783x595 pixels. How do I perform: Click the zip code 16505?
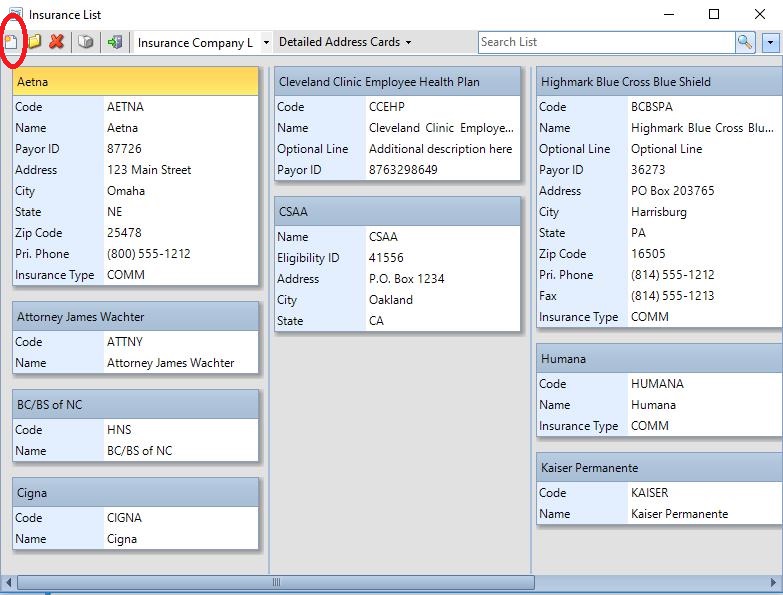click(648, 254)
